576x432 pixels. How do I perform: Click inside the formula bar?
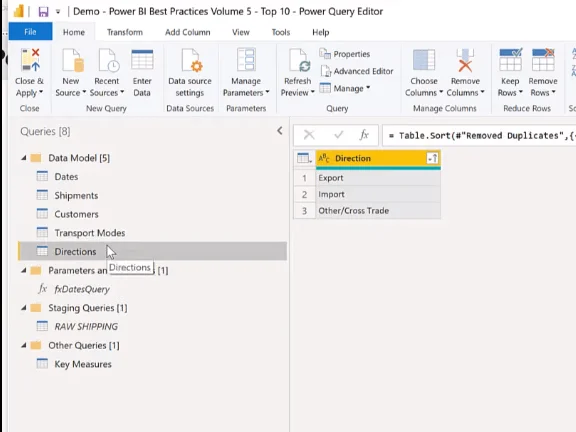(479, 136)
